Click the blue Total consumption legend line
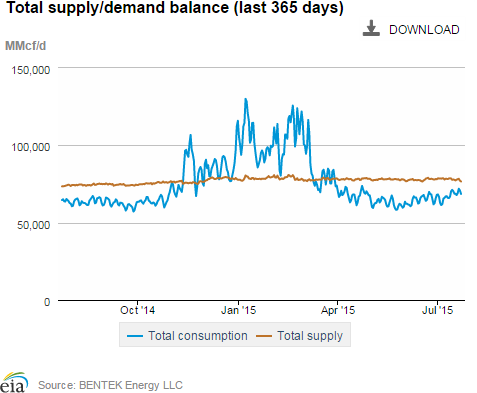Image resolution: width=477 pixels, height=393 pixels. click(x=135, y=336)
